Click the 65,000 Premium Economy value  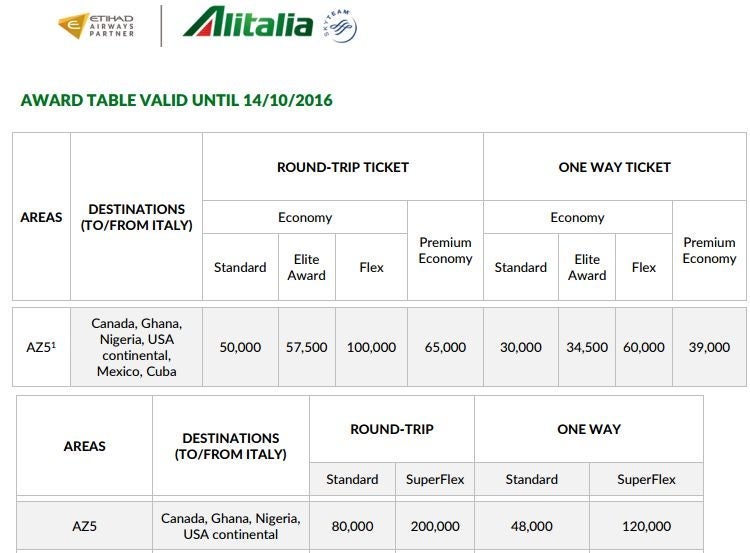tap(445, 347)
